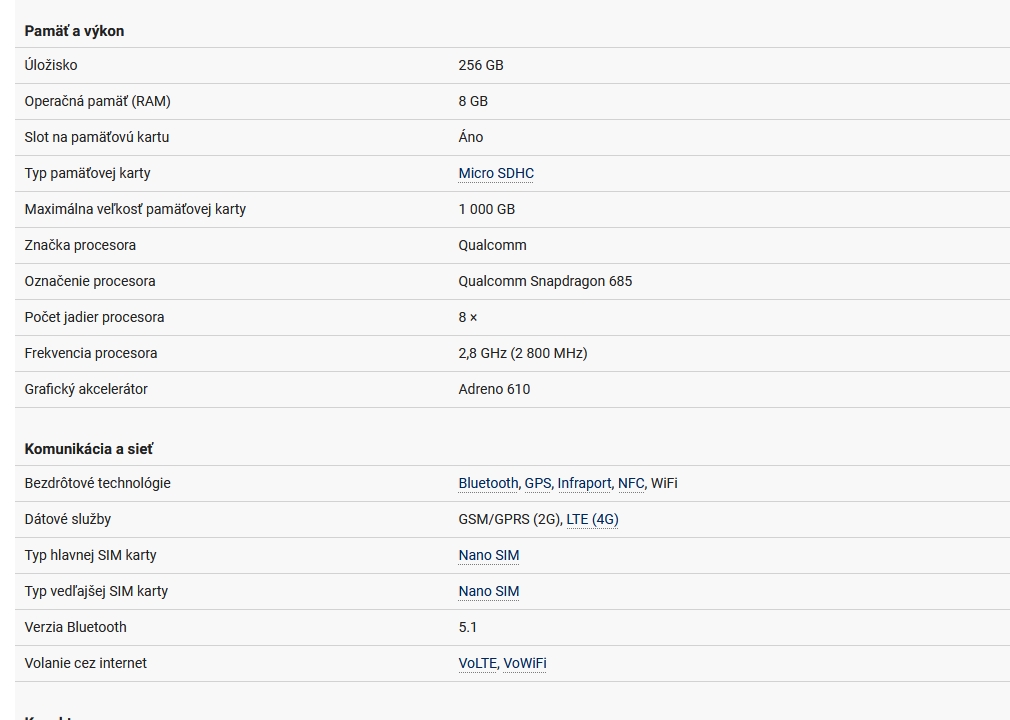Click the VoLTE link

(477, 663)
